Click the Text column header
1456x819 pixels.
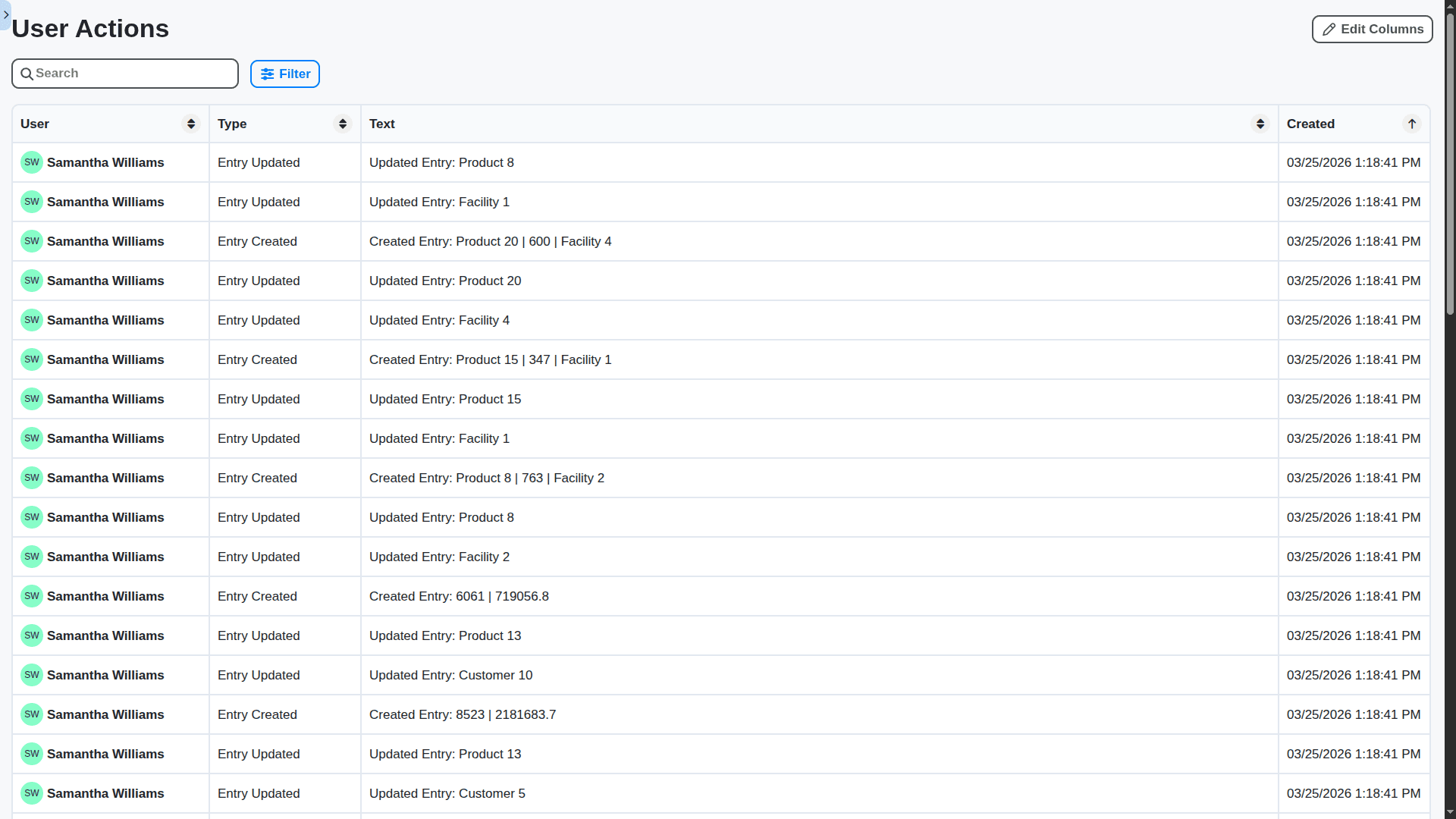381,124
